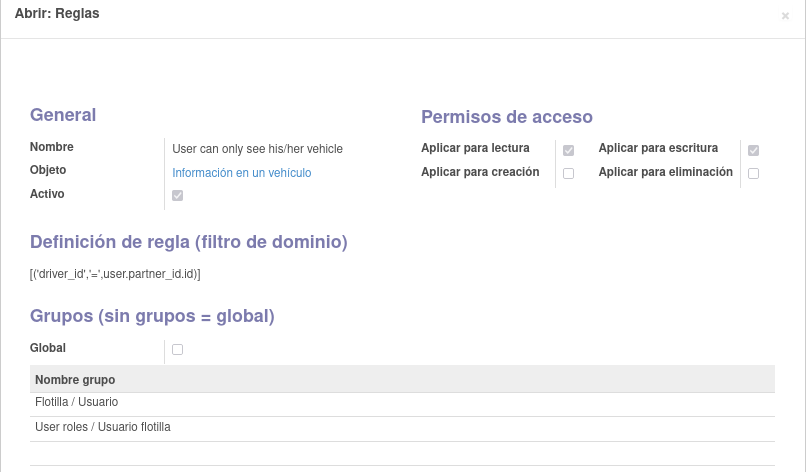Viewport: 806px width, 472px height.
Task: Enable the Global checkbox
Action: click(x=177, y=350)
